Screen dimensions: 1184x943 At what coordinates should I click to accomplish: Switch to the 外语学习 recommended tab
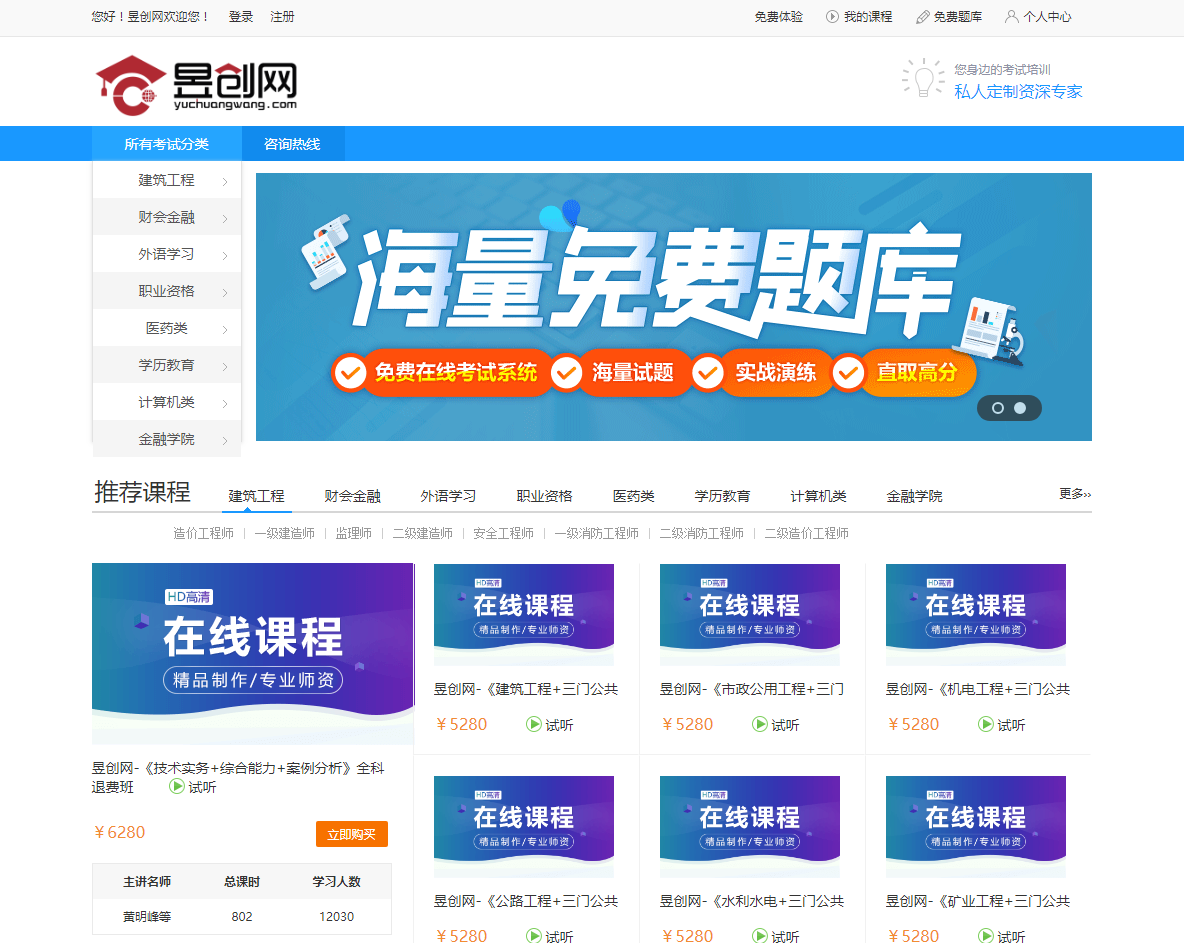tap(449, 496)
